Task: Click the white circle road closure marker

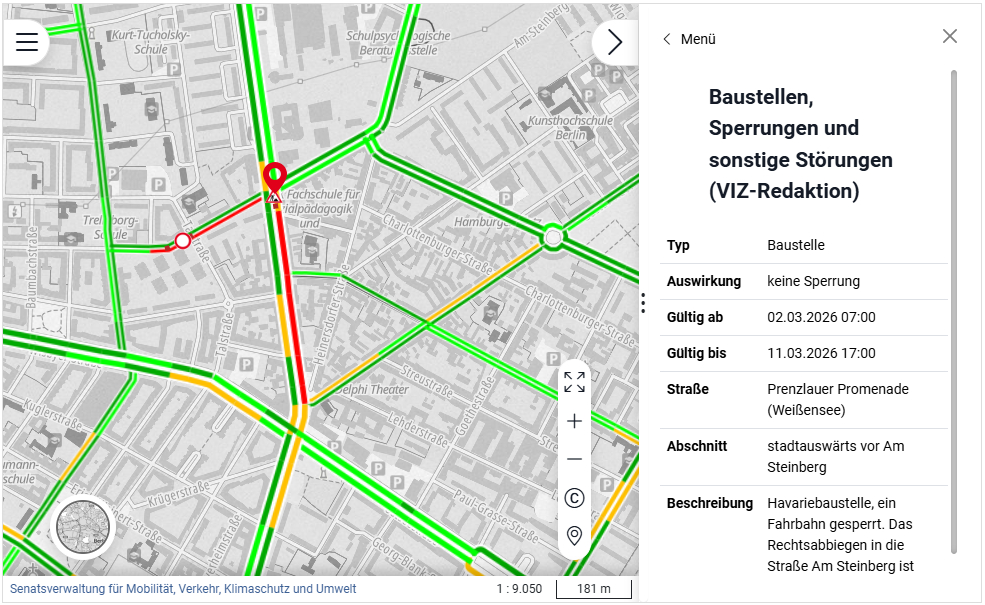Action: pyautogui.click(x=183, y=240)
